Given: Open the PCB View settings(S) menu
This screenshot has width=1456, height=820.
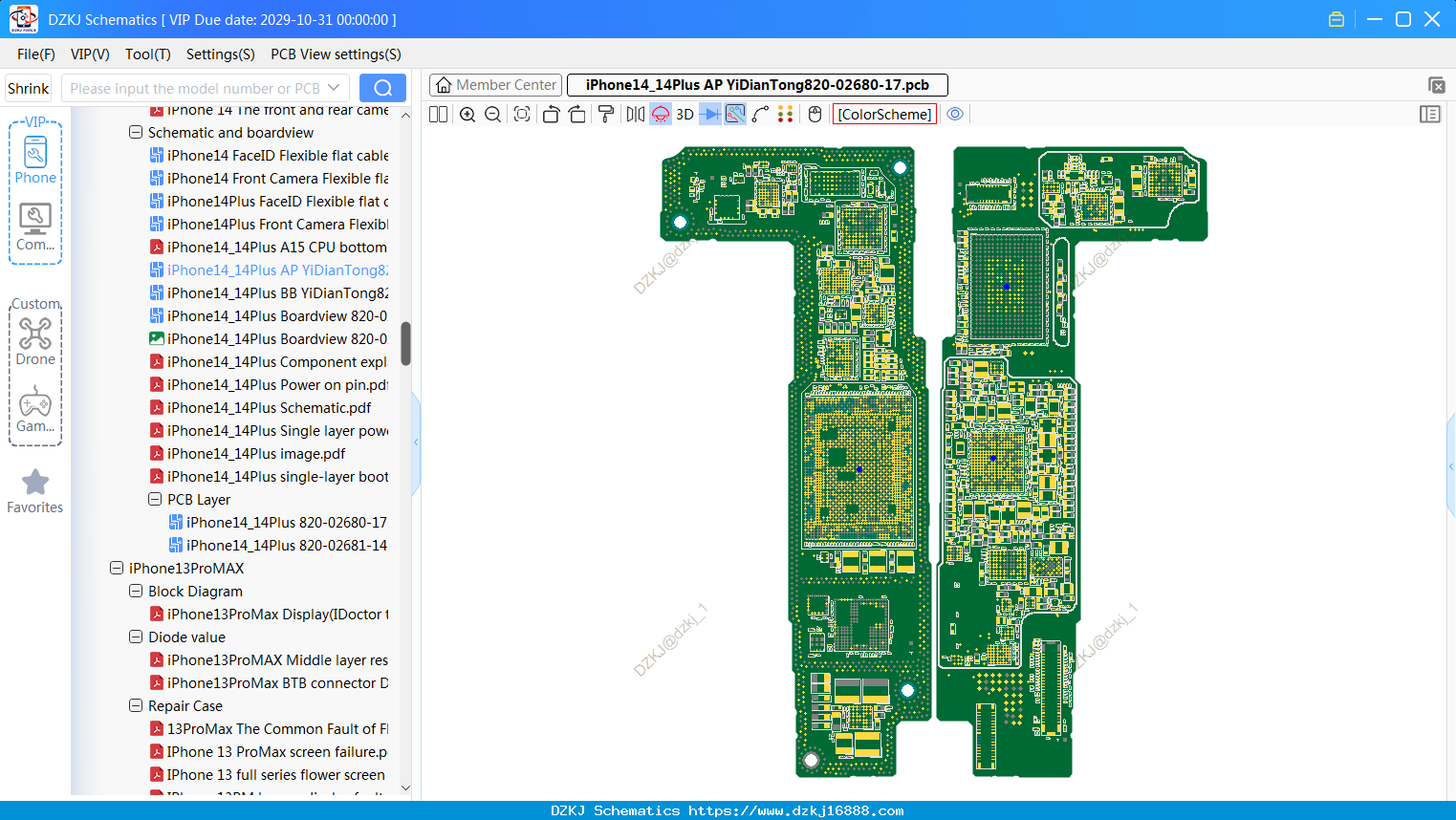Looking at the screenshot, I should [337, 54].
